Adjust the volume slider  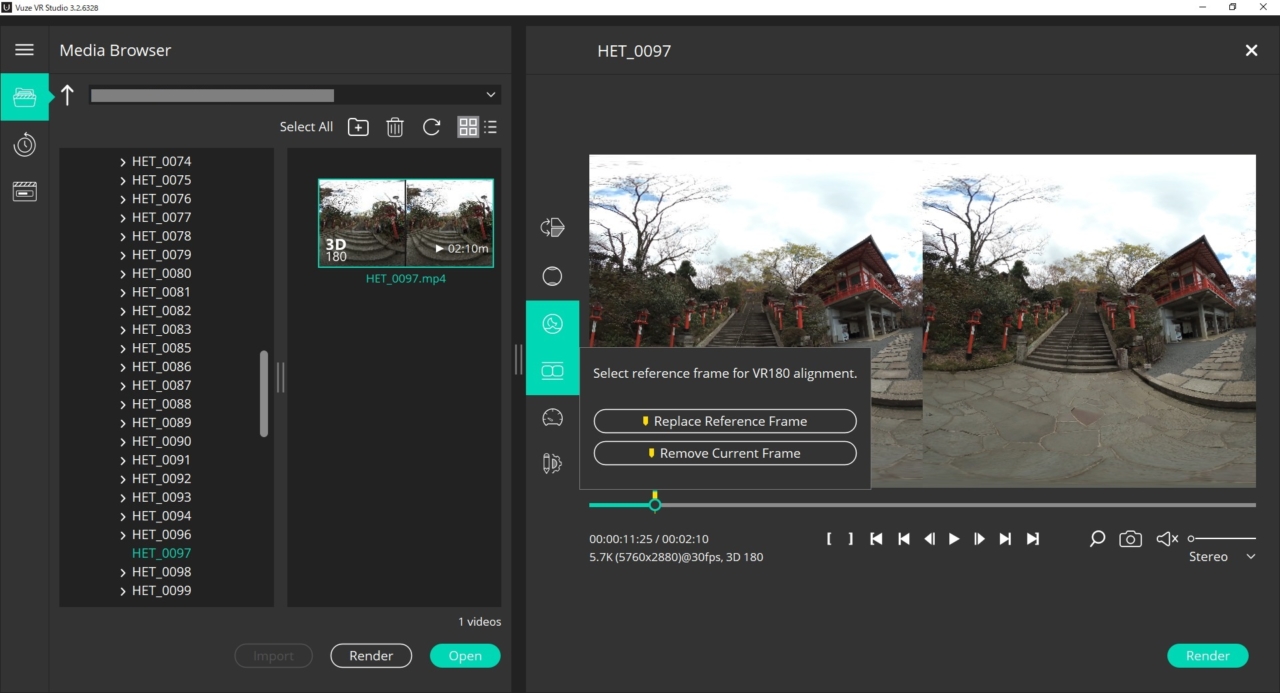point(1221,539)
